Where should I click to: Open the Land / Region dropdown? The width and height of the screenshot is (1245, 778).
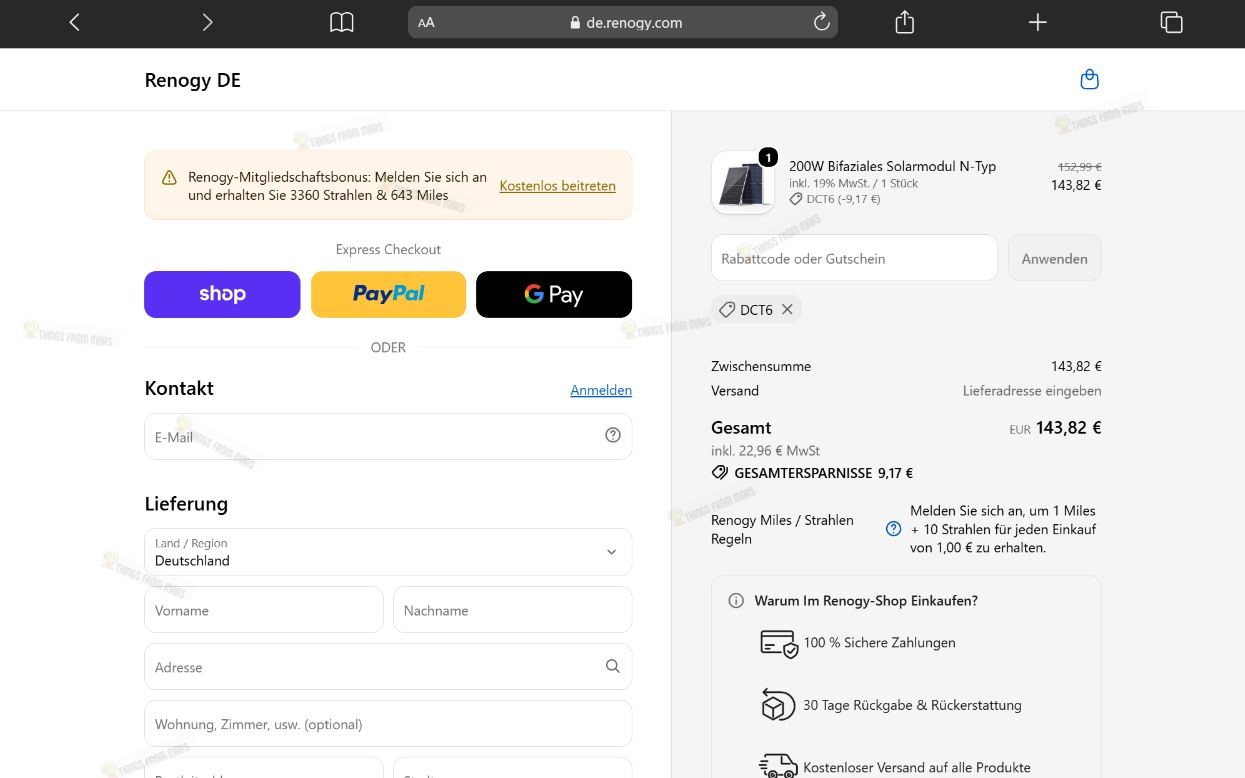tap(388, 552)
